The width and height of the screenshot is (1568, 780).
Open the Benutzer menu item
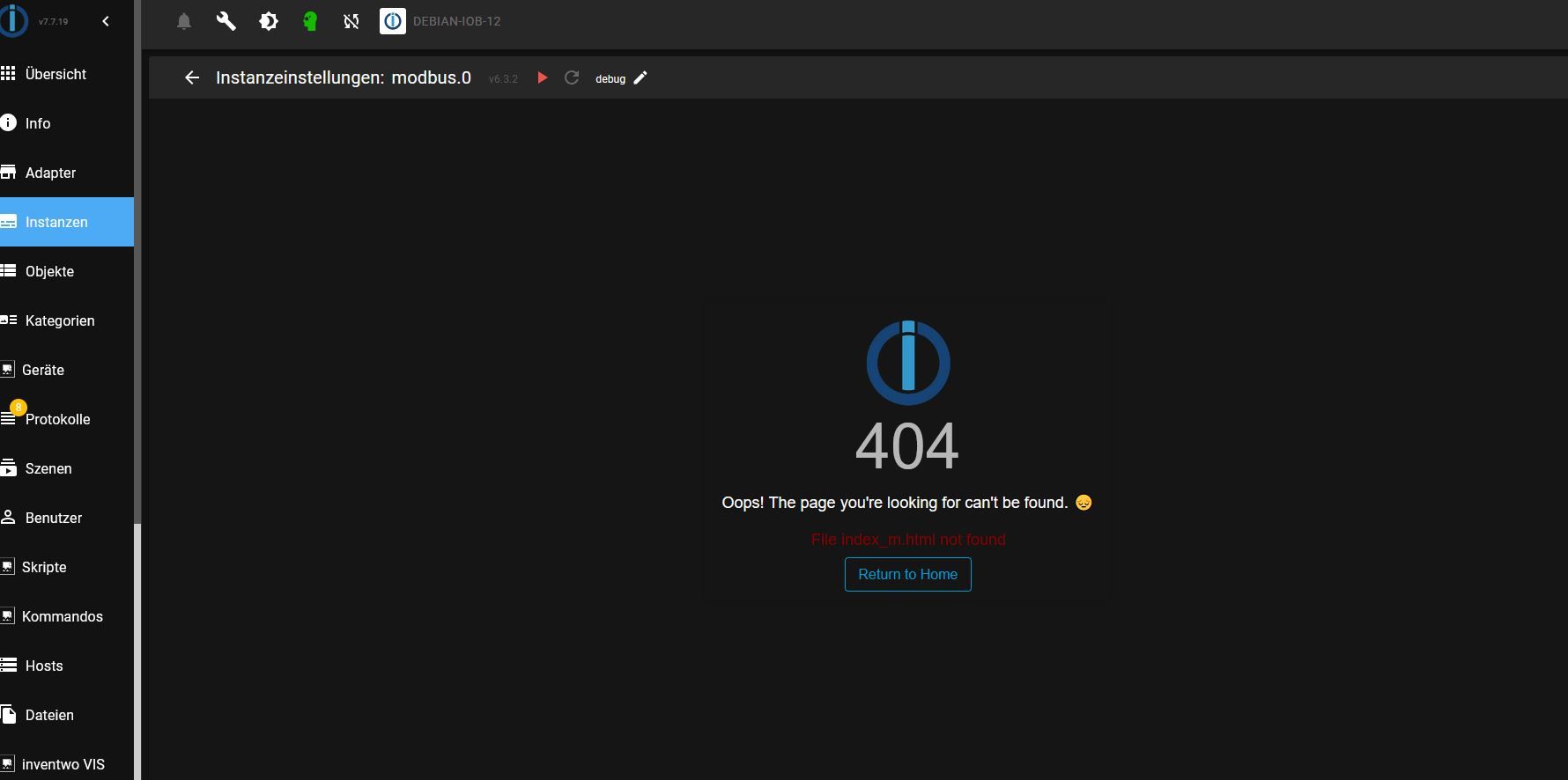(x=67, y=518)
